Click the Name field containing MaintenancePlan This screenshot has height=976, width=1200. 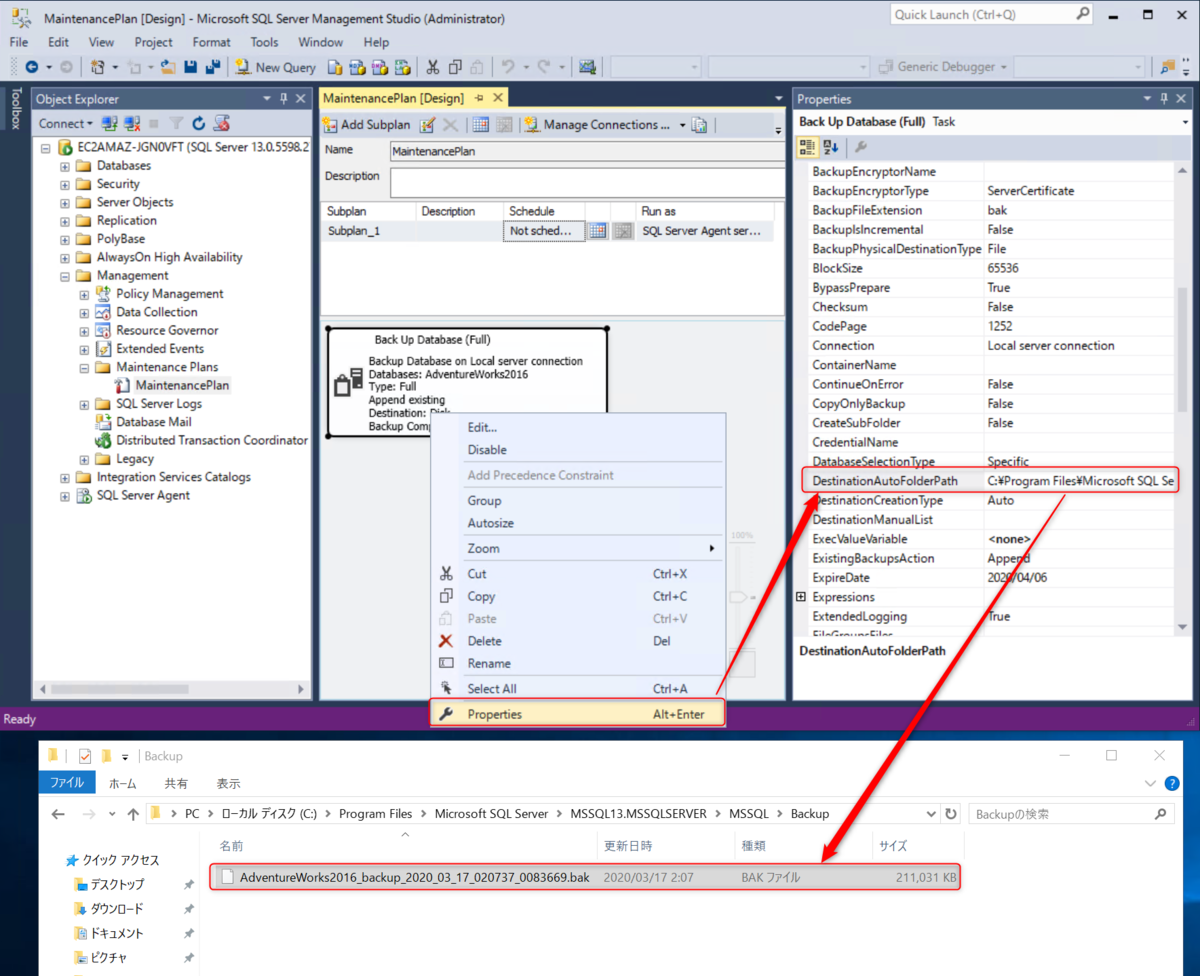[587, 151]
